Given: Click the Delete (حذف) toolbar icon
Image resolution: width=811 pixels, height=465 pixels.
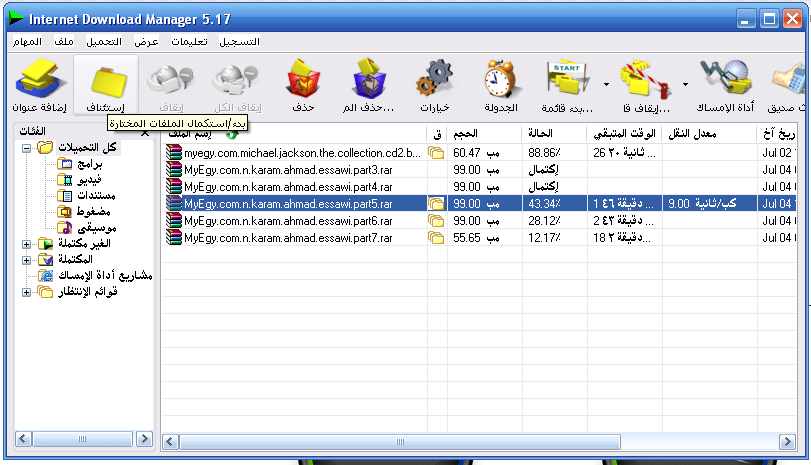Looking at the screenshot, I should [x=304, y=85].
